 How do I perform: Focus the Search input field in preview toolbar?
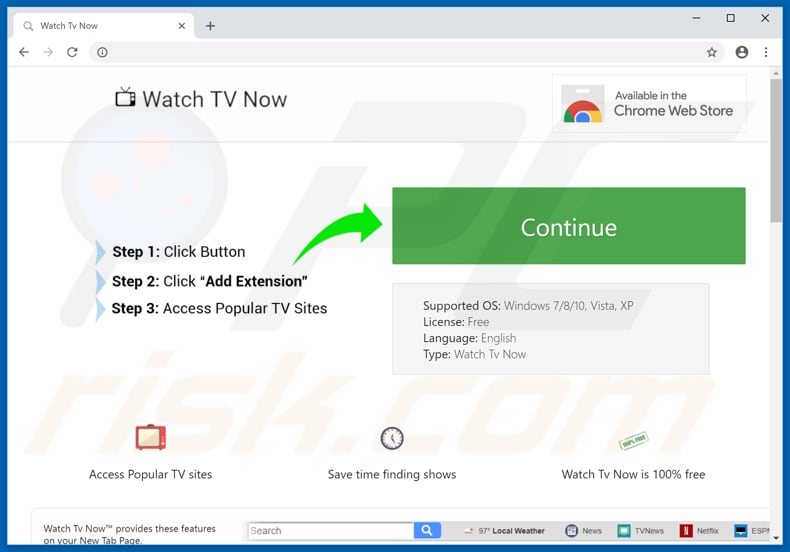coord(331,531)
